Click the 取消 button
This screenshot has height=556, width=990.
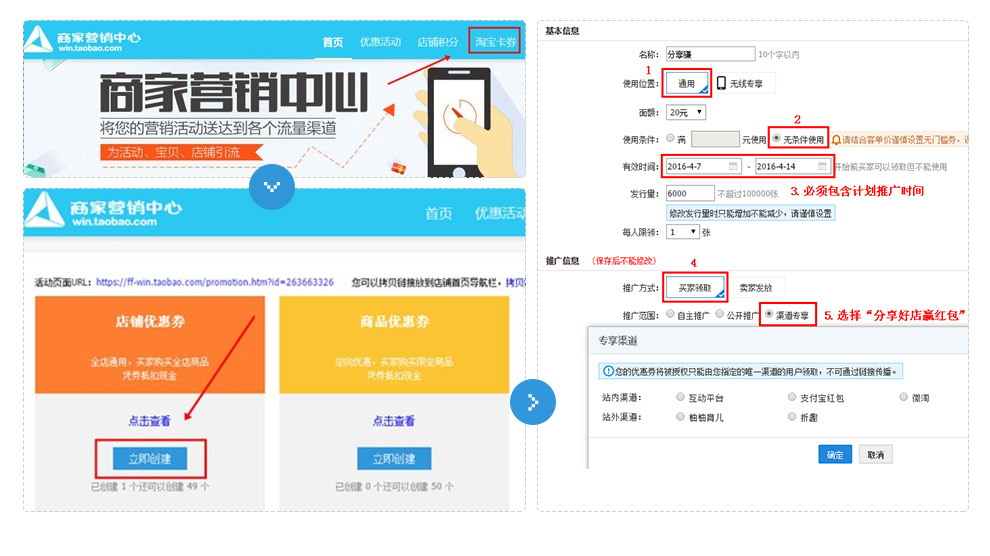coord(876,454)
